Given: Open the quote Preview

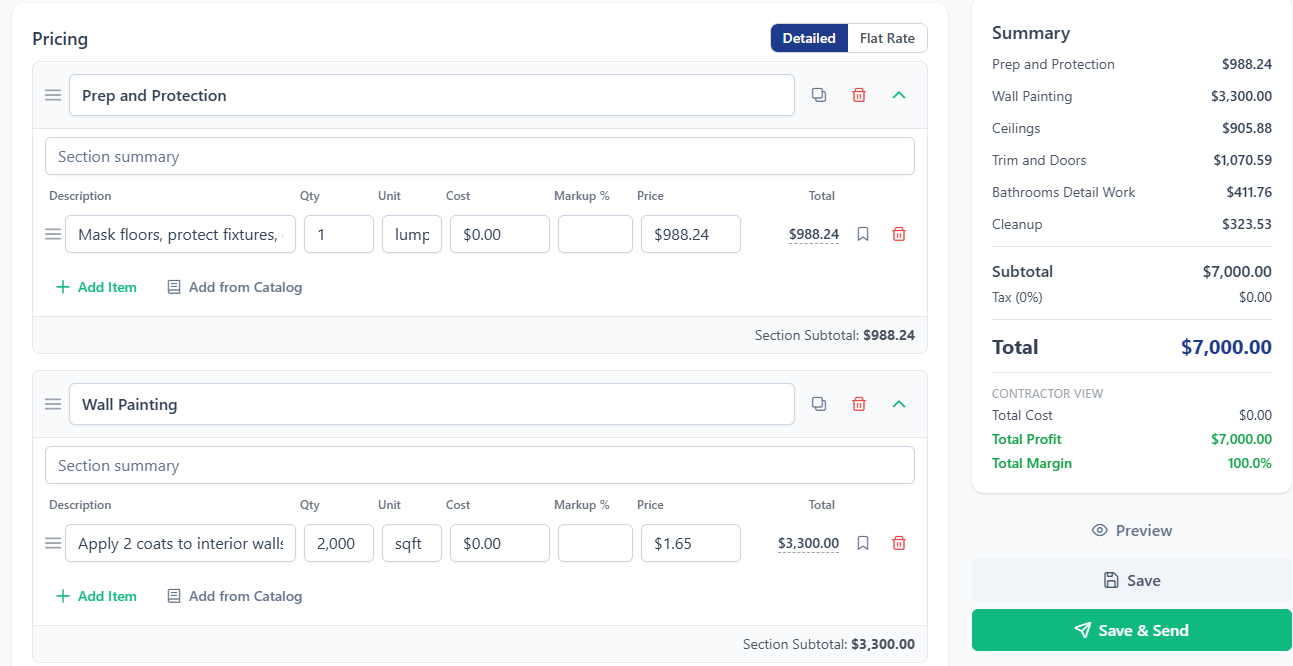Looking at the screenshot, I should pos(1132,531).
